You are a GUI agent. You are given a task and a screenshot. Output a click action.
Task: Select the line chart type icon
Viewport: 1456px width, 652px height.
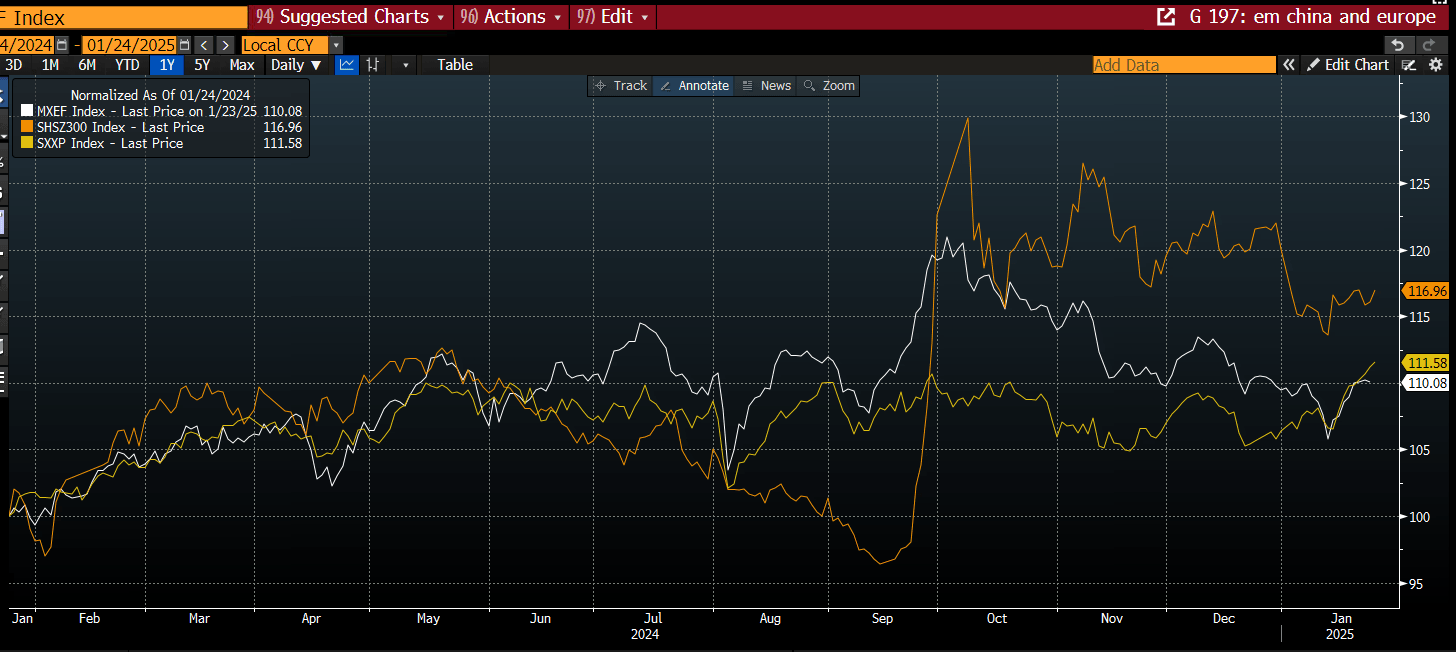point(347,65)
